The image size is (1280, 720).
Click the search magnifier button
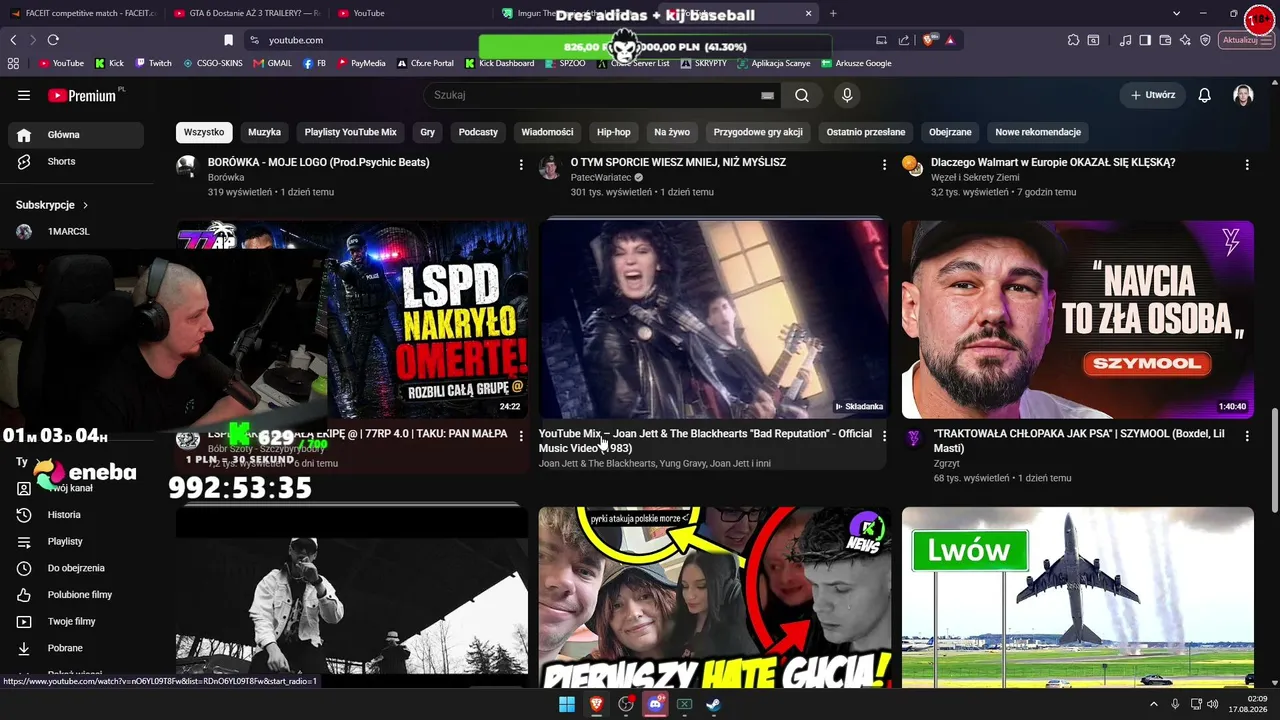802,95
